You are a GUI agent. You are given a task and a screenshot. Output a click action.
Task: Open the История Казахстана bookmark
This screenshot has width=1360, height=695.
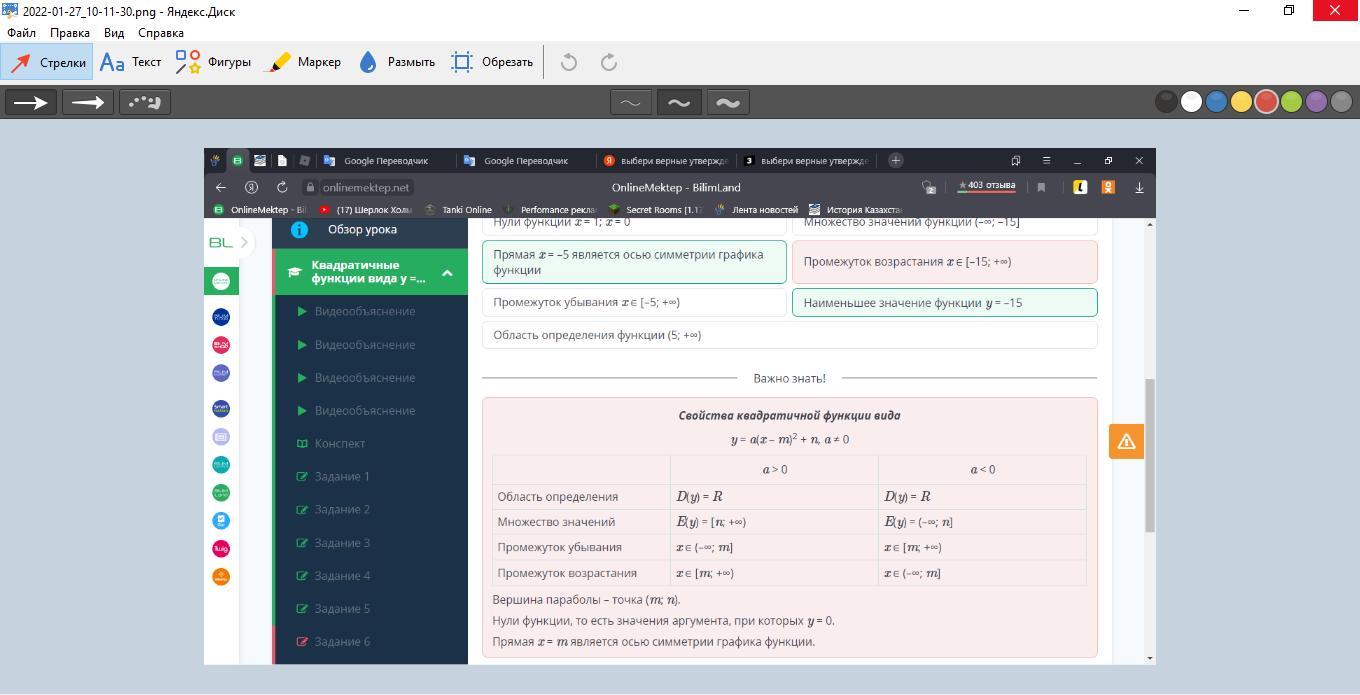pos(856,210)
